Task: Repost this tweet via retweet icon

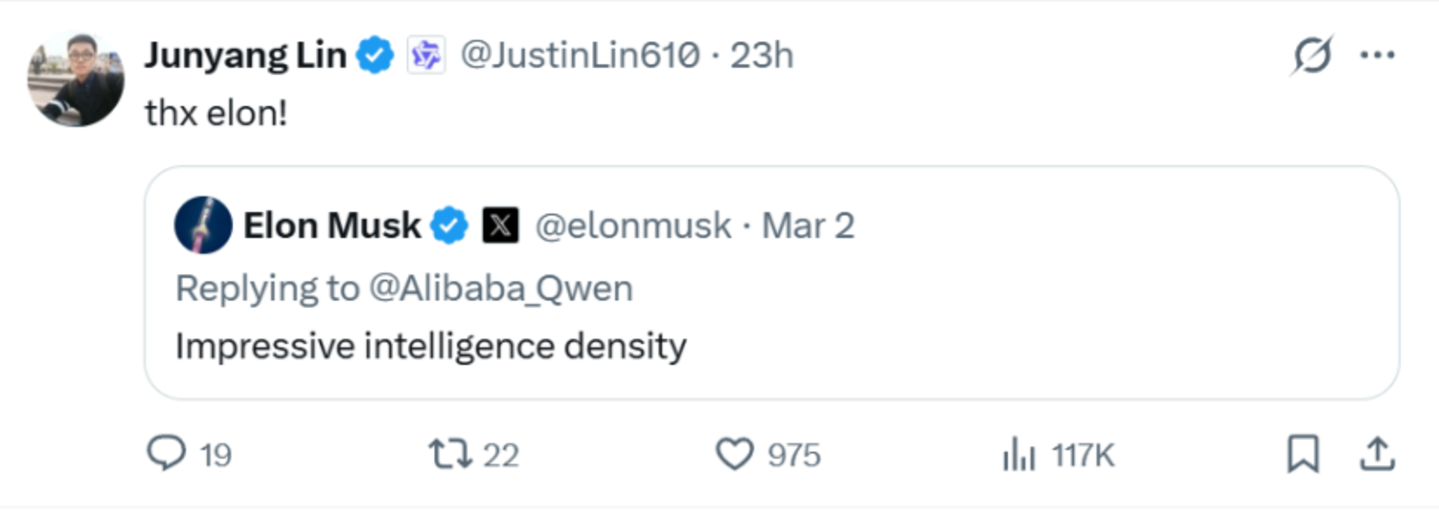Action: click(x=453, y=455)
